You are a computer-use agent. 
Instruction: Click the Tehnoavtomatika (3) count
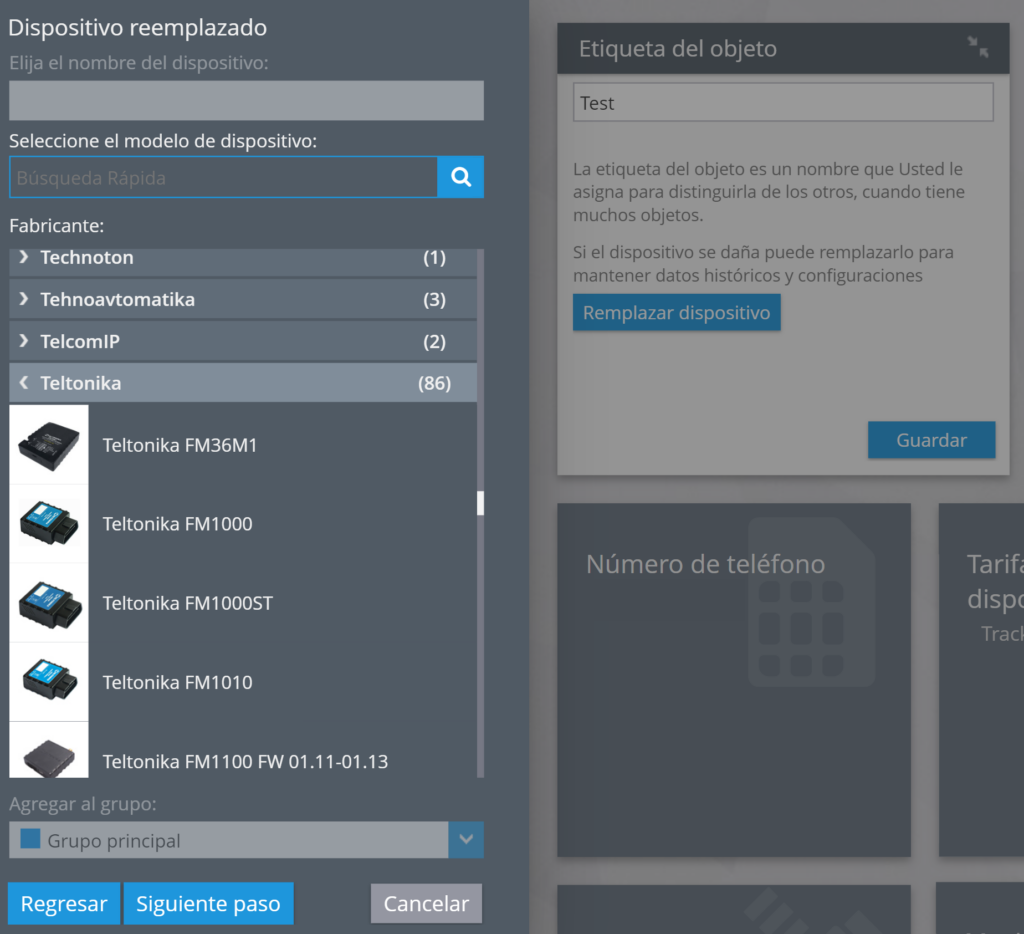(434, 300)
